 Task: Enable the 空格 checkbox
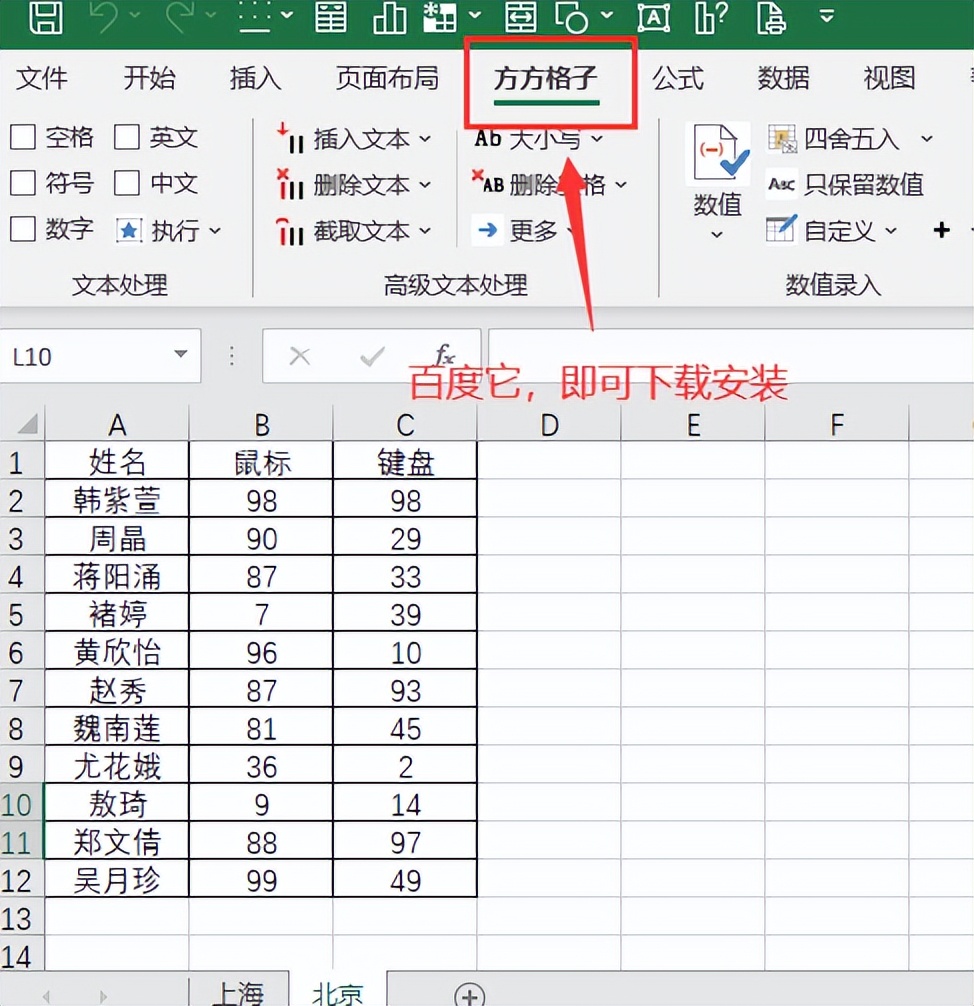(x=23, y=138)
